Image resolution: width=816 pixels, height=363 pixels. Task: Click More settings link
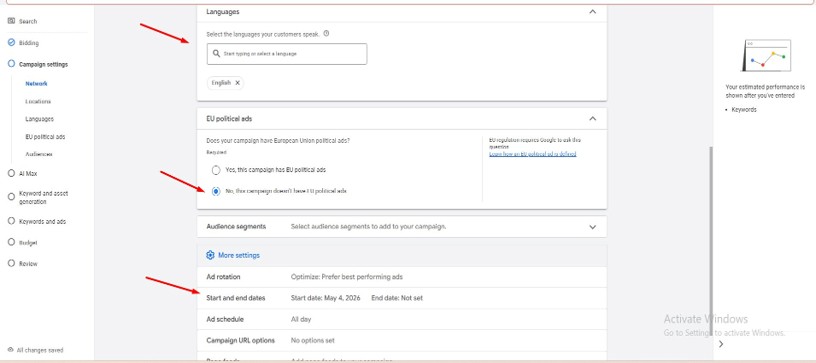coord(239,255)
